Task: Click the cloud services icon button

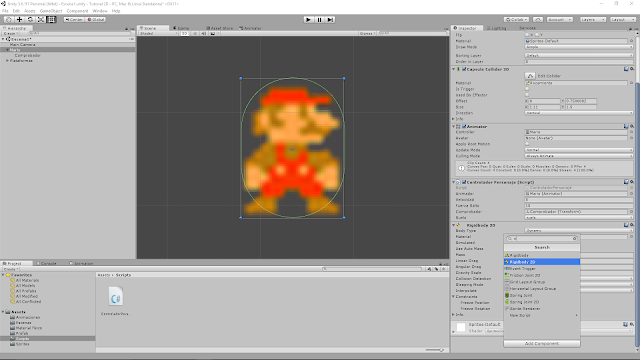Action: [x=538, y=20]
